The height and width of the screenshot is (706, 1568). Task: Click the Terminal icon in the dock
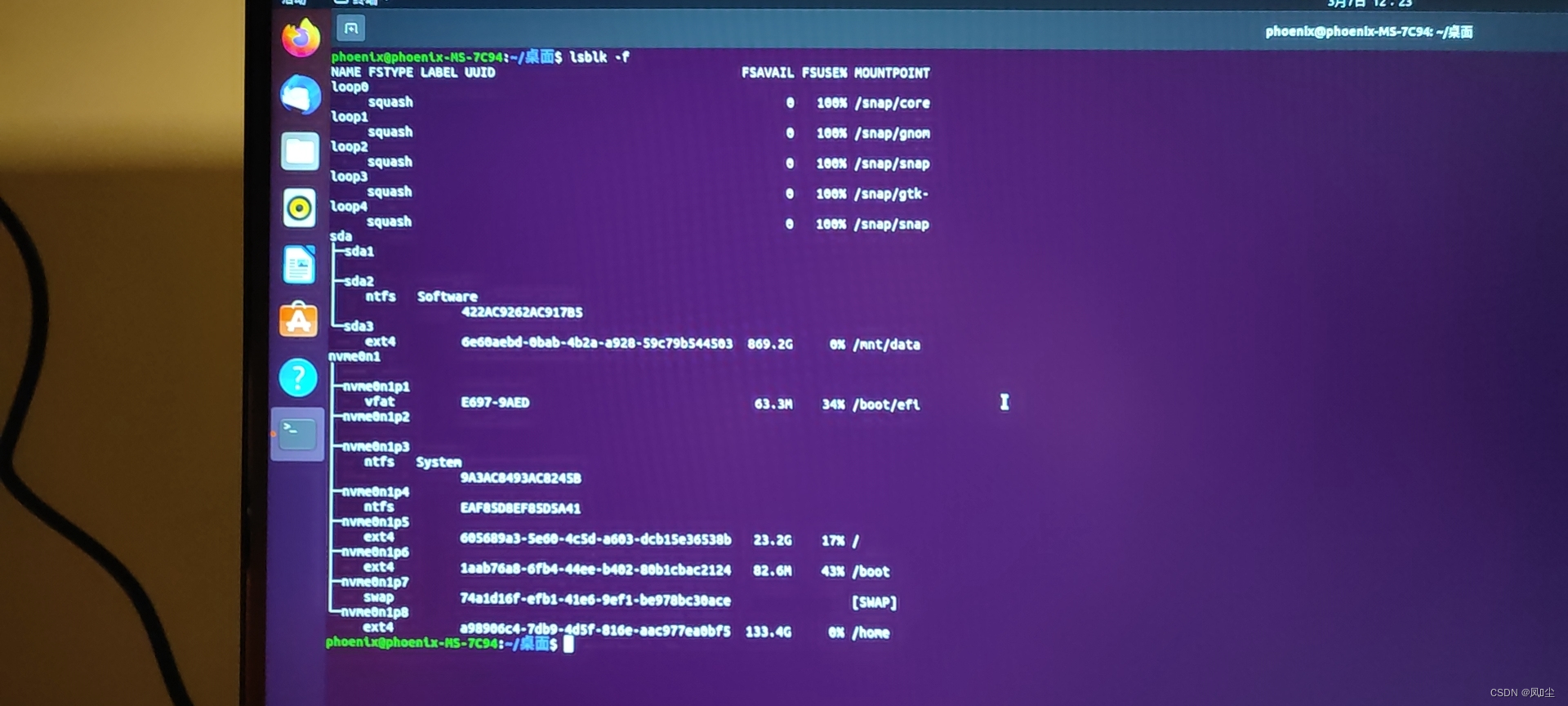tap(297, 434)
